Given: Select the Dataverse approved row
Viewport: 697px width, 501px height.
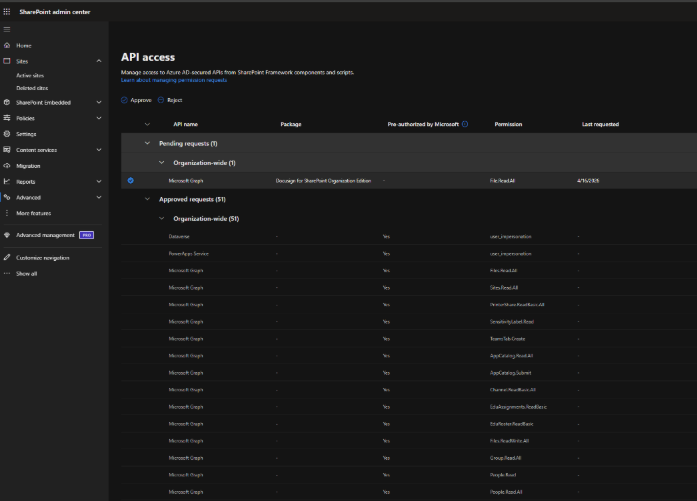Looking at the screenshot, I should 409,236.
